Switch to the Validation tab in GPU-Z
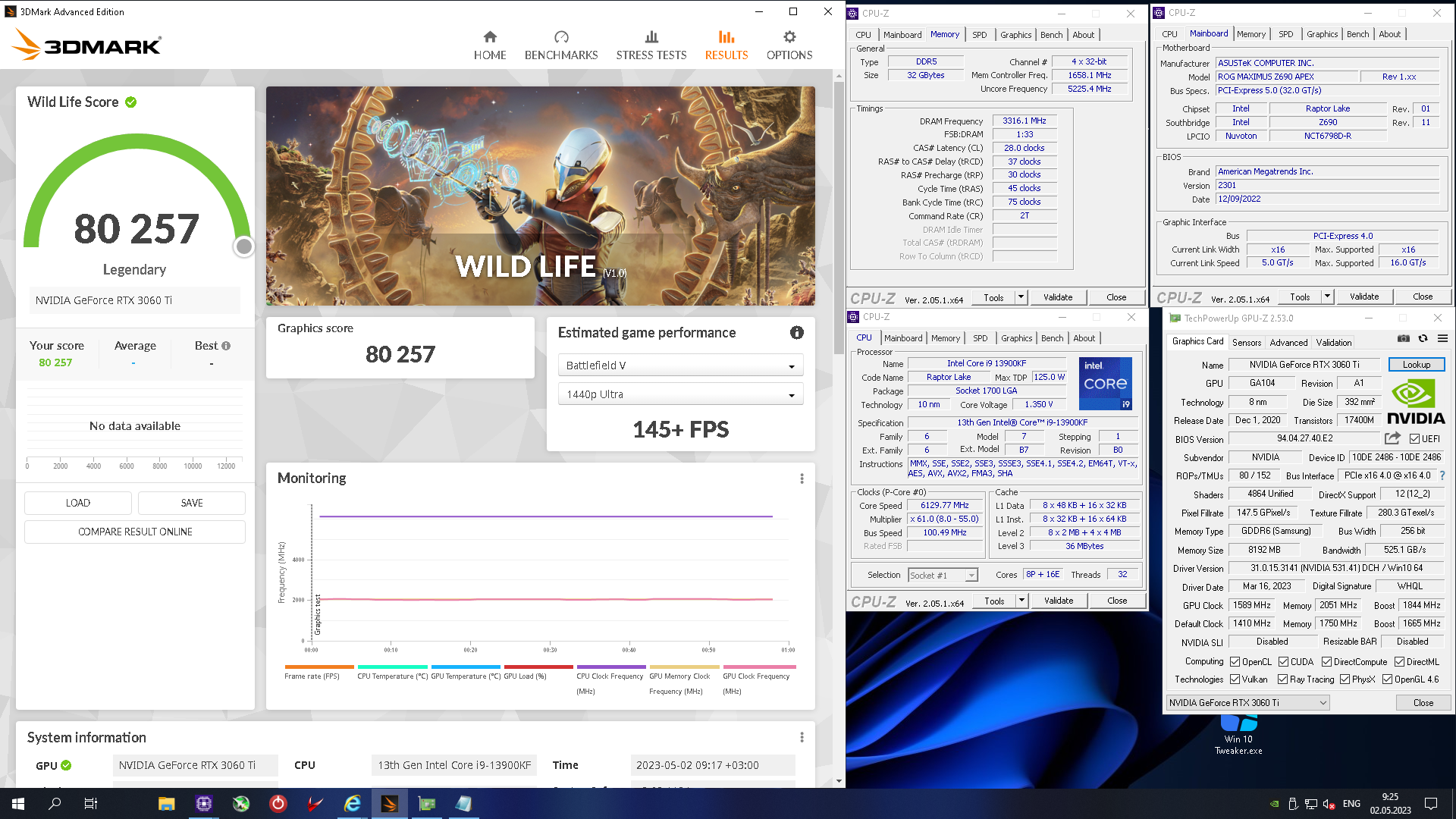The height and width of the screenshot is (819, 1456). [1334, 343]
